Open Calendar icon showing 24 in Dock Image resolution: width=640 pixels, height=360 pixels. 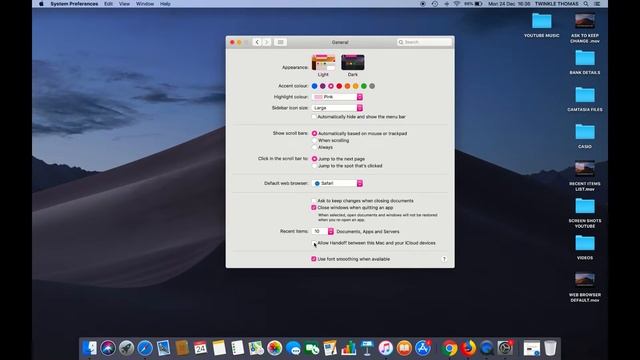pyautogui.click(x=200, y=348)
